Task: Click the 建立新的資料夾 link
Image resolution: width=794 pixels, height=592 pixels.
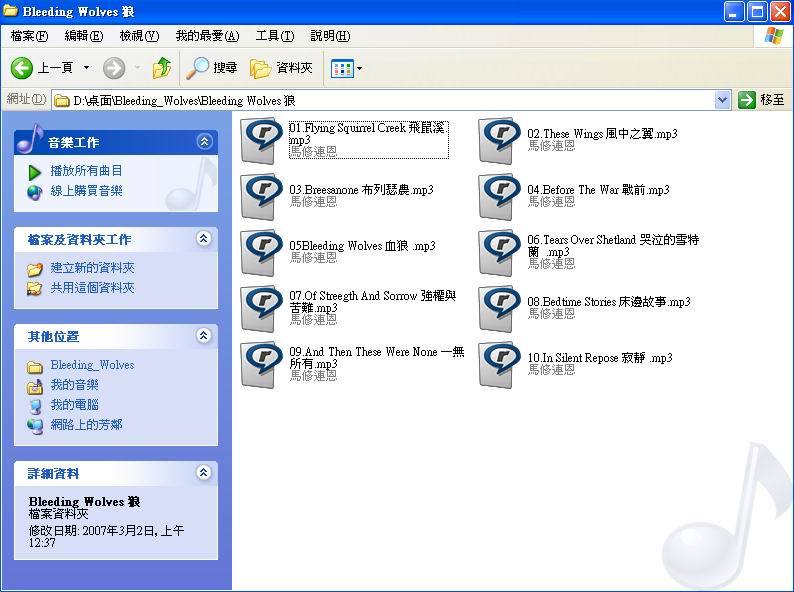Action: 92,268
